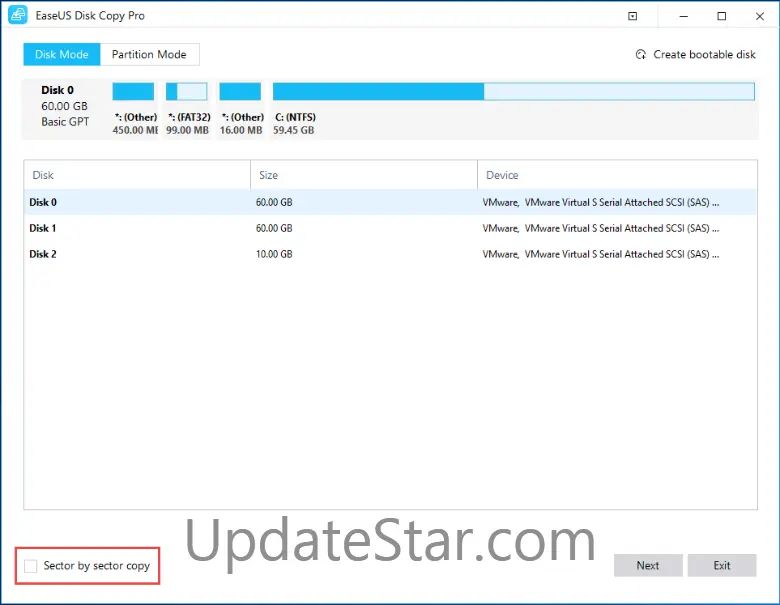The image size is (780, 605).
Task: Click Disk 1's VMware device description
Action: click(x=601, y=228)
